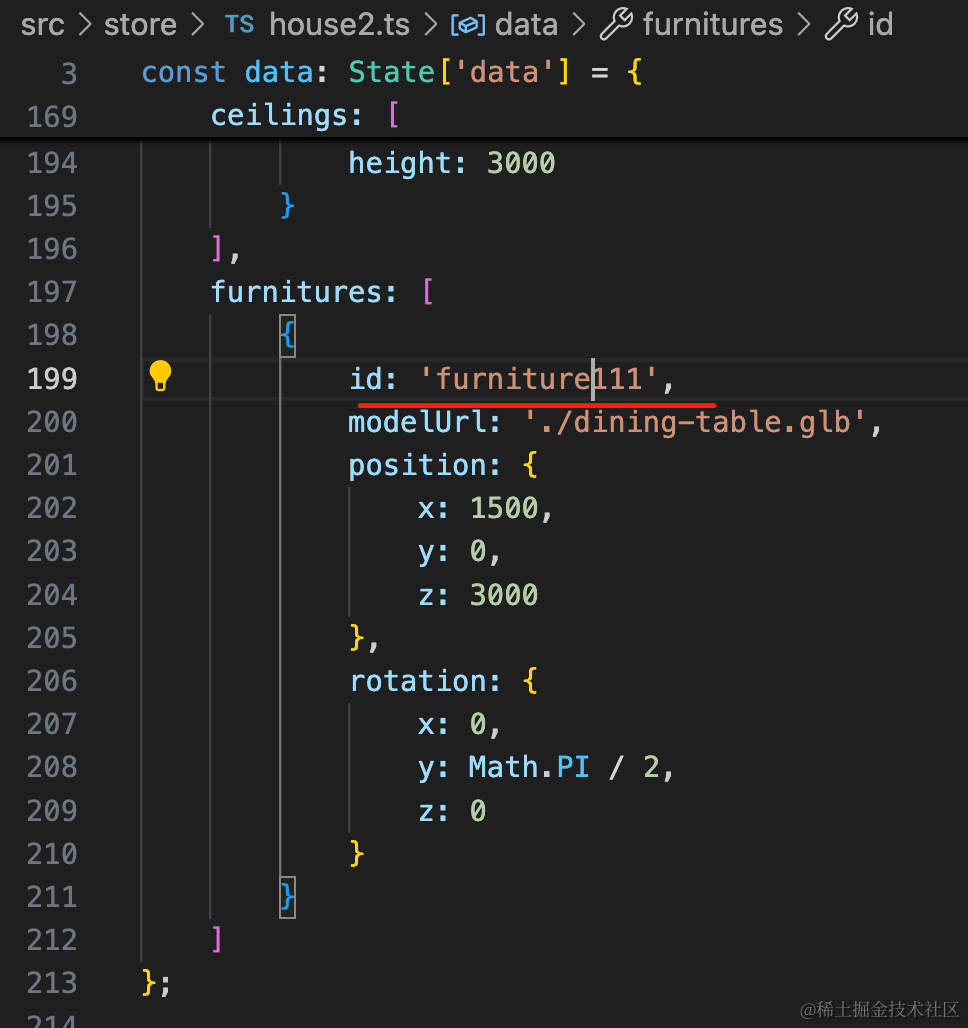Click the 'z: 3000' line
Screen dimensions: 968x1028
click(477, 595)
